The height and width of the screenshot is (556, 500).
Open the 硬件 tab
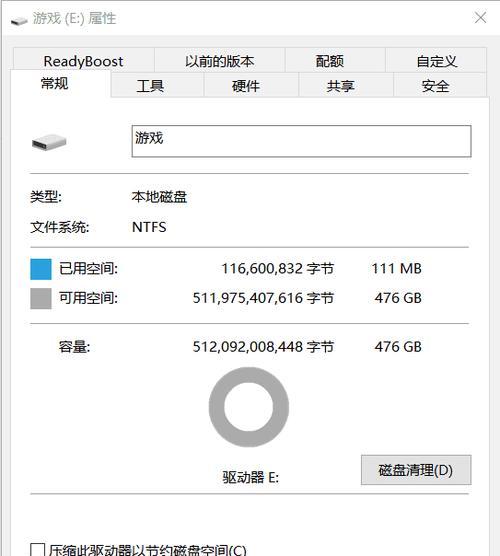pyautogui.click(x=246, y=85)
